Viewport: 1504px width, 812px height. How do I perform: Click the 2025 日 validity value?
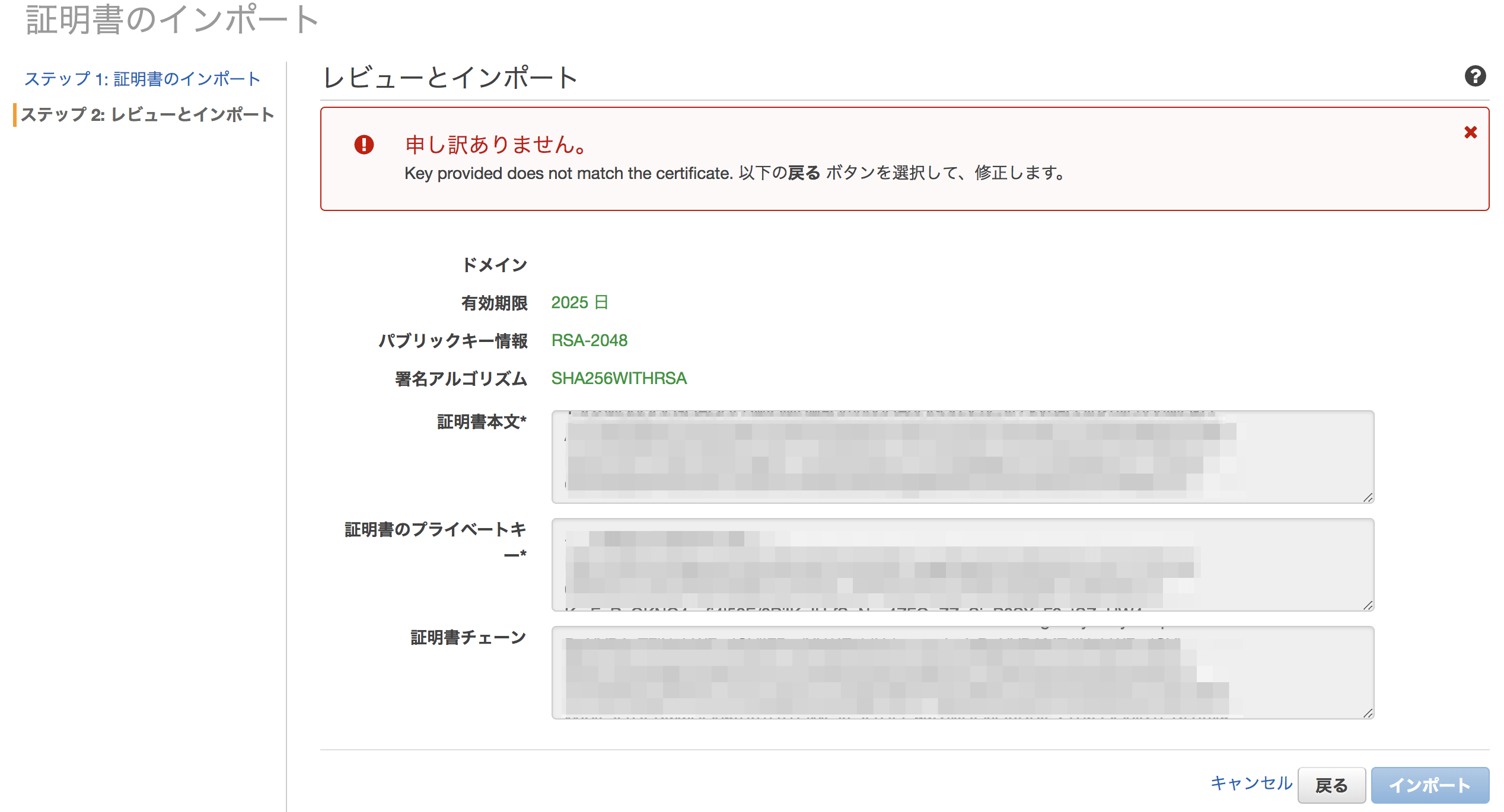point(579,302)
